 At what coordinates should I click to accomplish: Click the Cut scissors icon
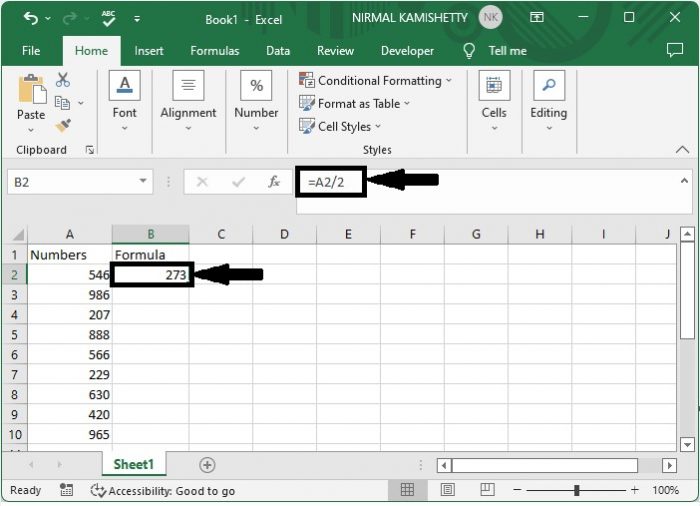pos(62,80)
